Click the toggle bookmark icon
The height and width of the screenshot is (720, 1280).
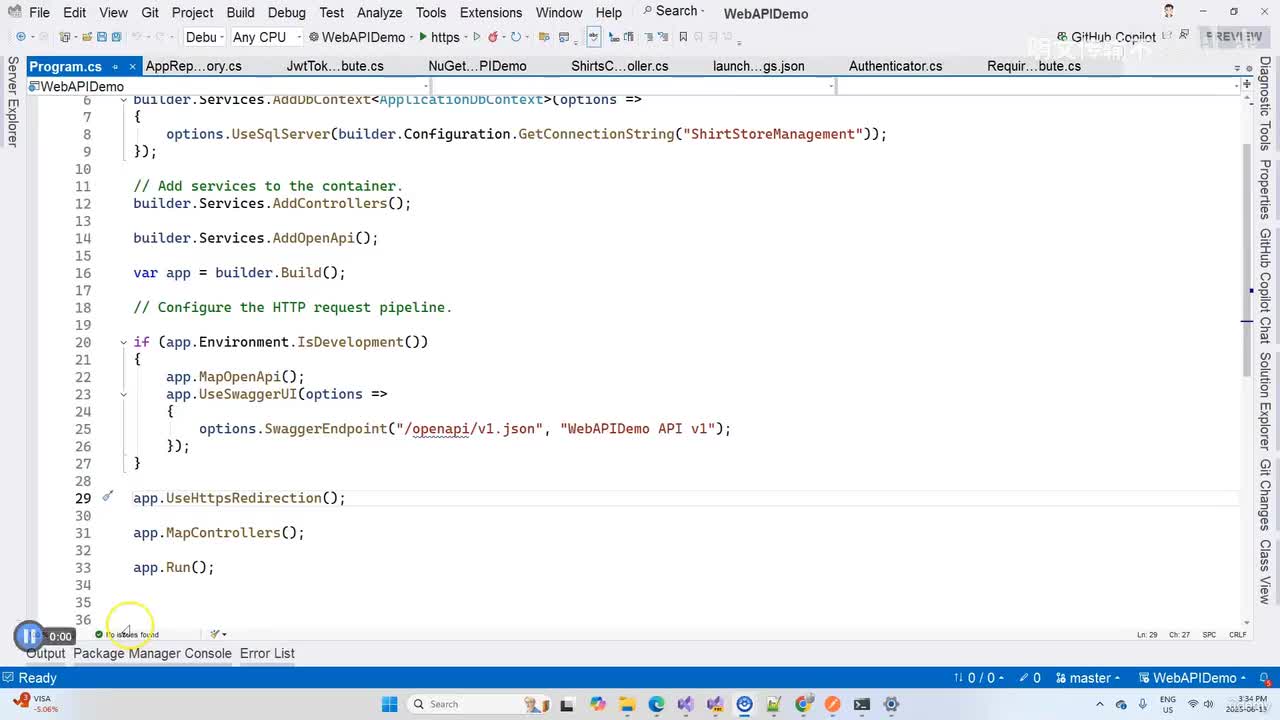[683, 37]
